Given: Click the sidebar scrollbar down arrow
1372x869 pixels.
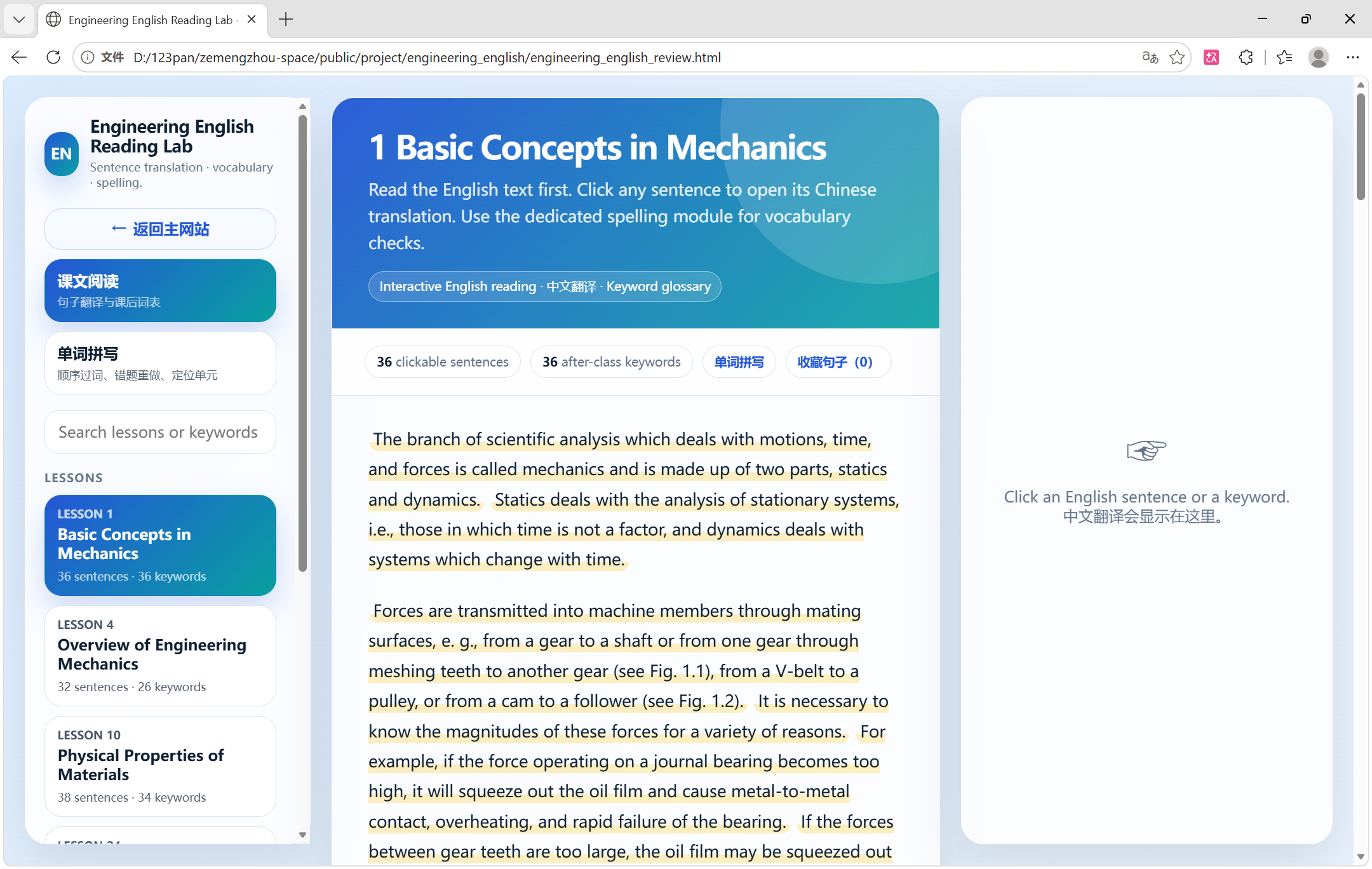Looking at the screenshot, I should point(302,835).
